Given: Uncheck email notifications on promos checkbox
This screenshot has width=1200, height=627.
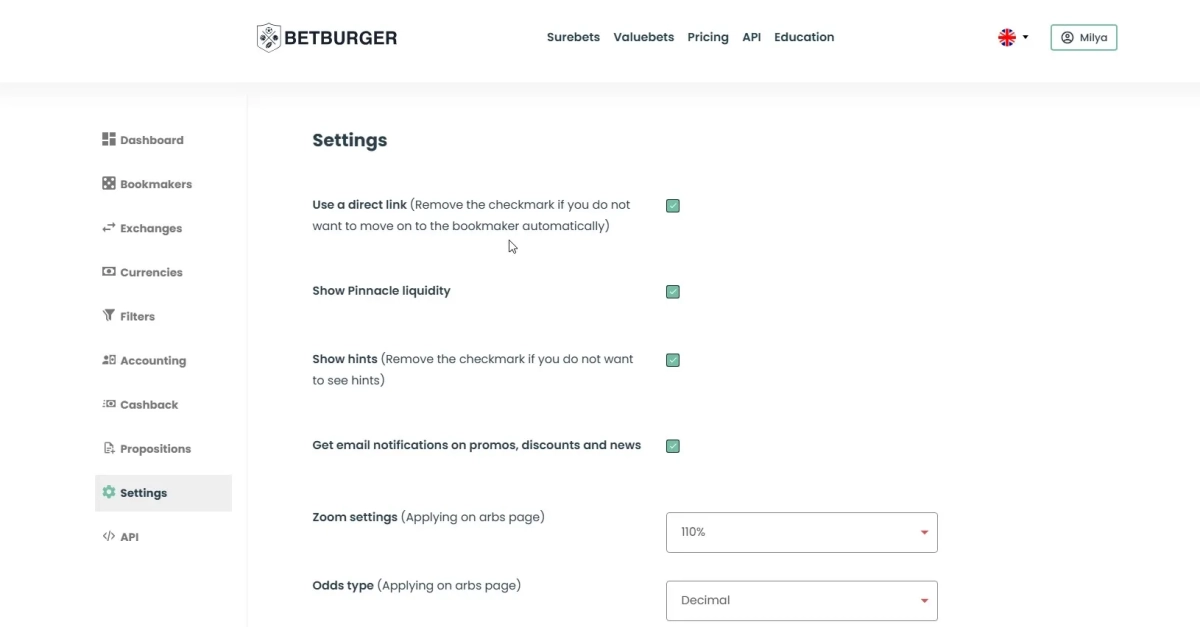Looking at the screenshot, I should [x=673, y=446].
